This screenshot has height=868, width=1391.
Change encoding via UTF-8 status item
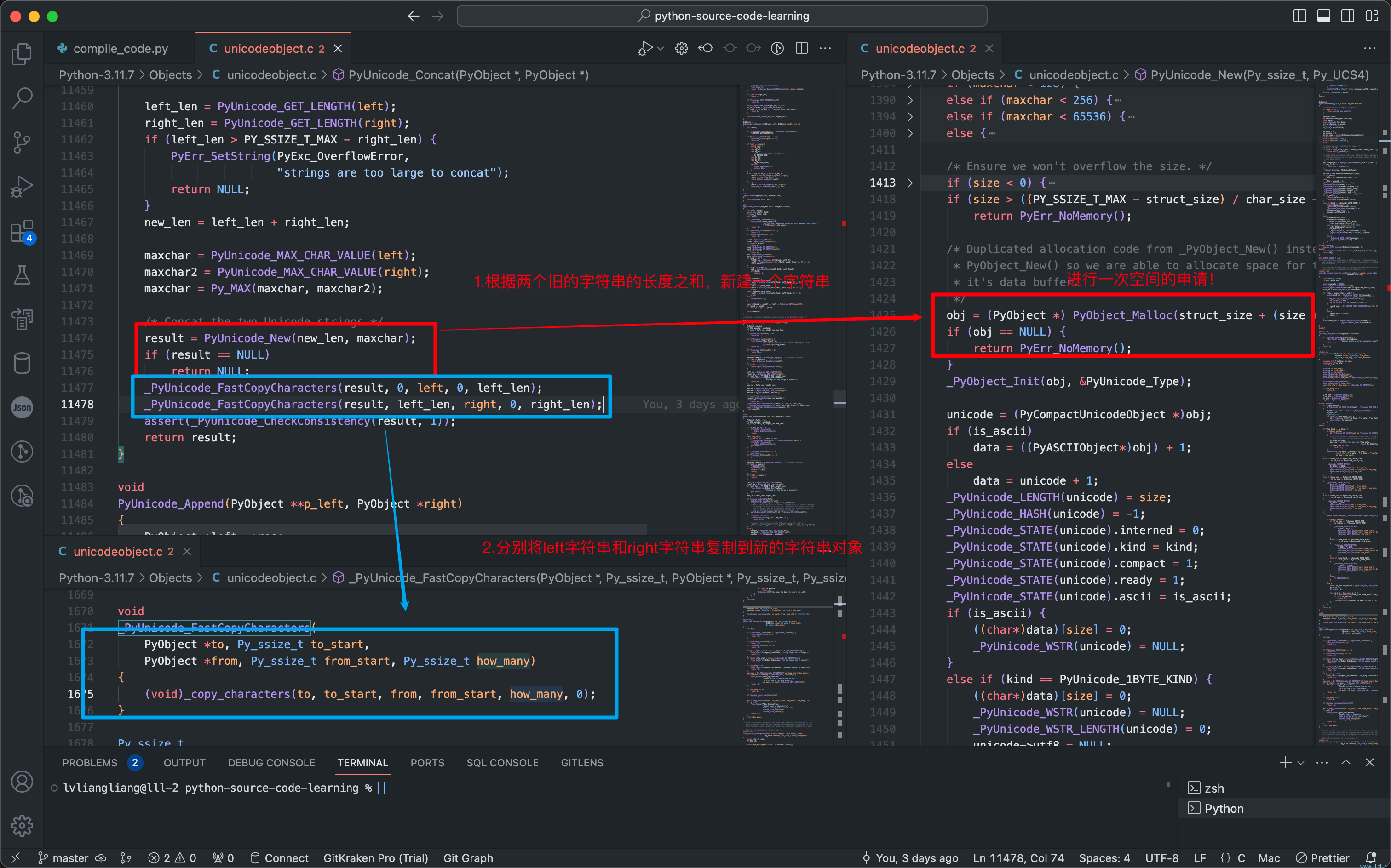click(1162, 858)
